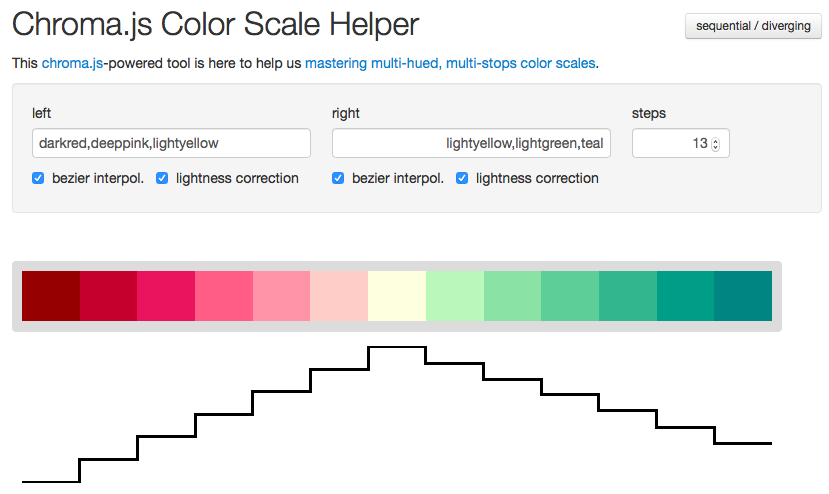829x494 pixels.
Task: Choose the pale light green swatch
Action: pyautogui.click(x=455, y=296)
